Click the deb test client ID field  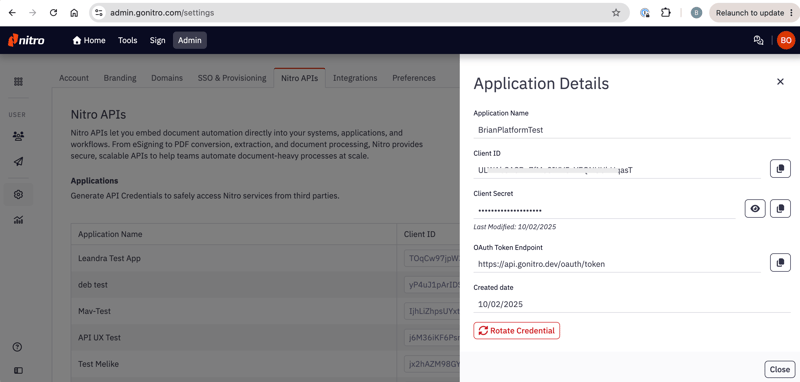[432, 285]
